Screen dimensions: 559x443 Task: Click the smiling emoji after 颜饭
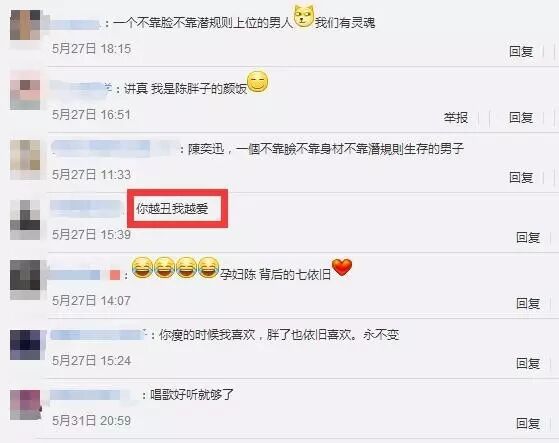tap(257, 82)
